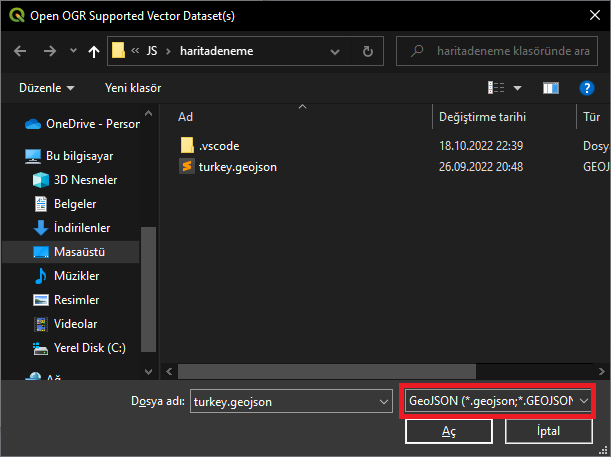The height and width of the screenshot is (457, 611).
Task: Click Aç to open the file
Action: [449, 431]
